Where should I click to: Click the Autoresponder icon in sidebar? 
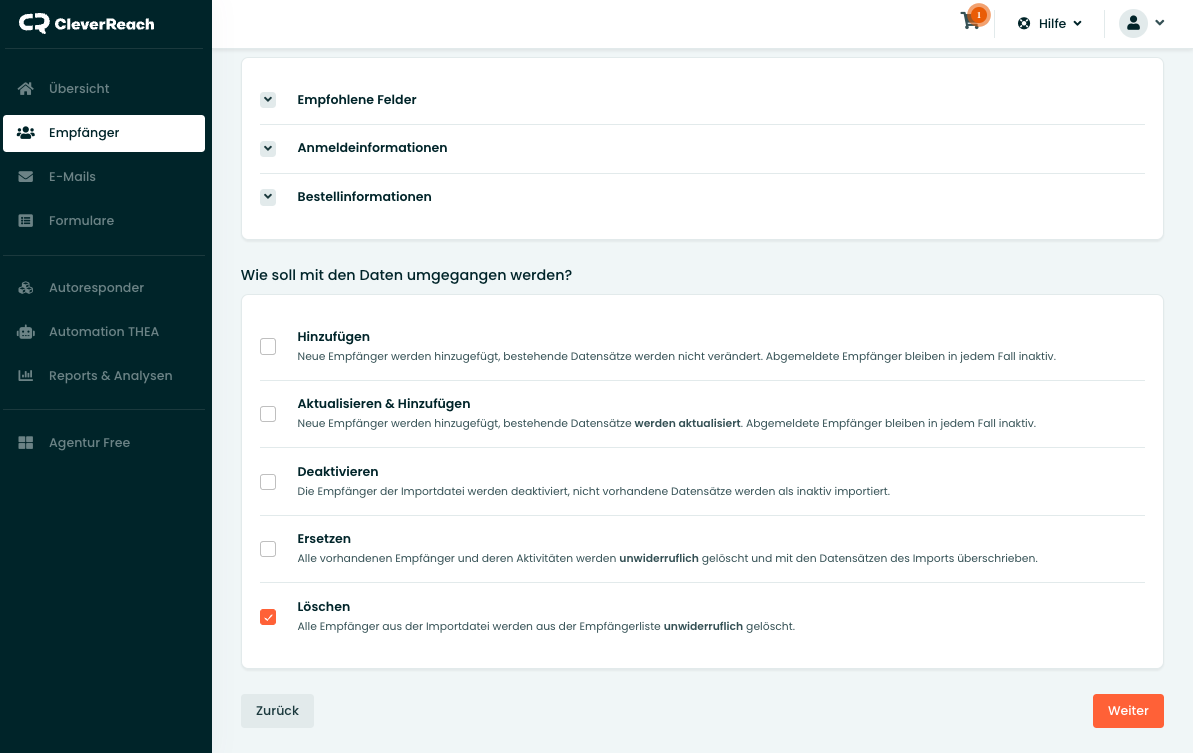[27, 288]
